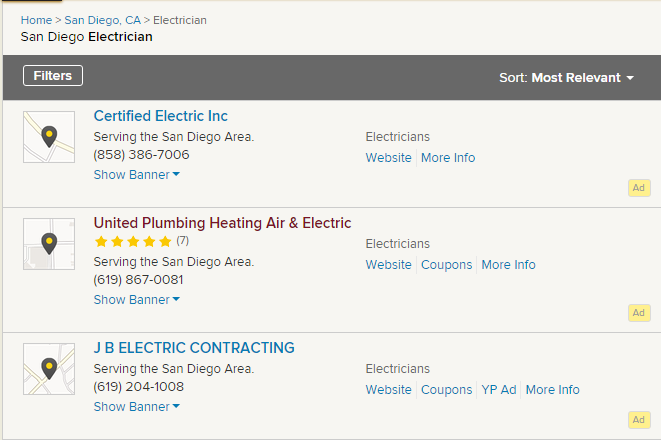661x440 pixels.
Task: Go to Home breadcrumb link
Action: tap(36, 20)
